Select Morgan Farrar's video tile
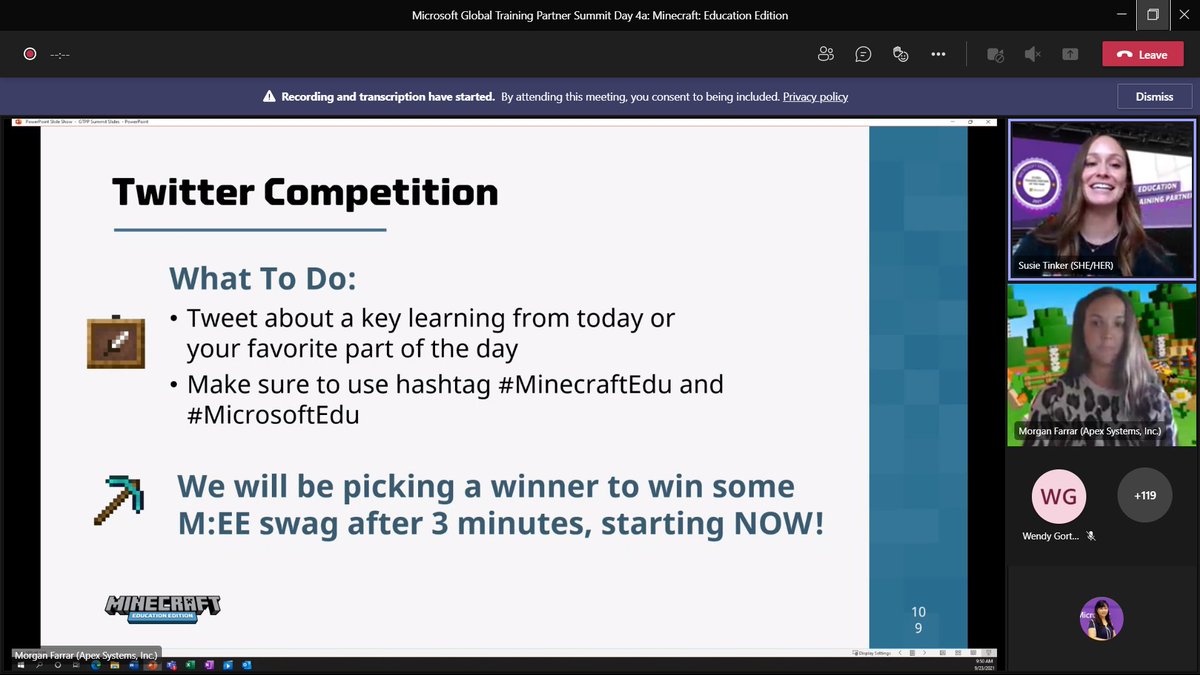 pos(1101,364)
